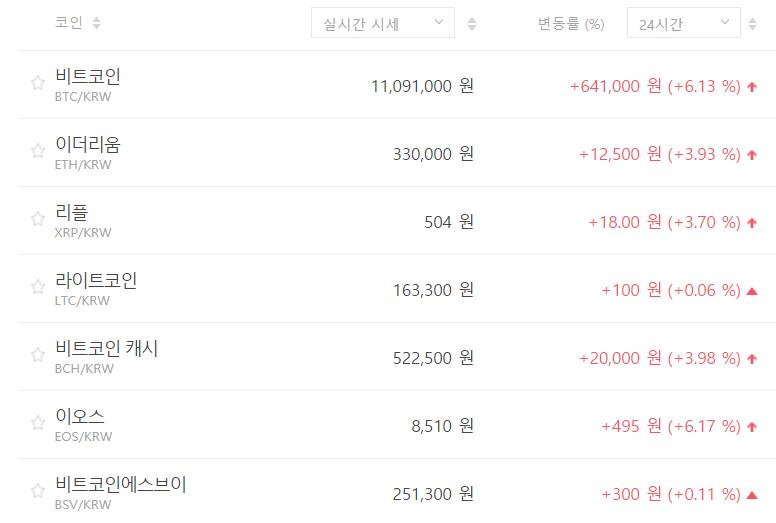
Task: Click sort arrows next to 실시간 시세 dropdown
Action: 472,24
